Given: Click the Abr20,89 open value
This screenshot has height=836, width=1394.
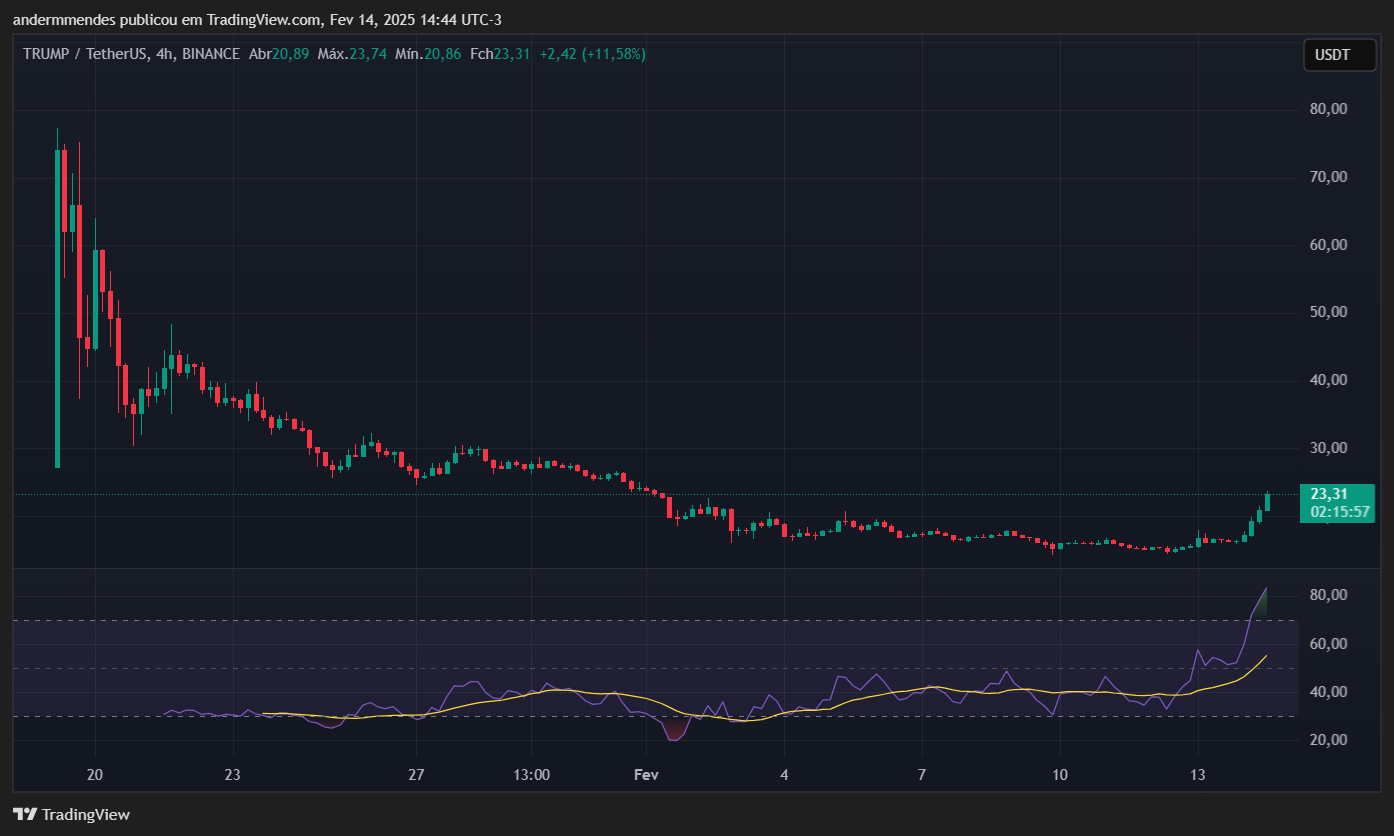Looking at the screenshot, I should tap(279, 54).
